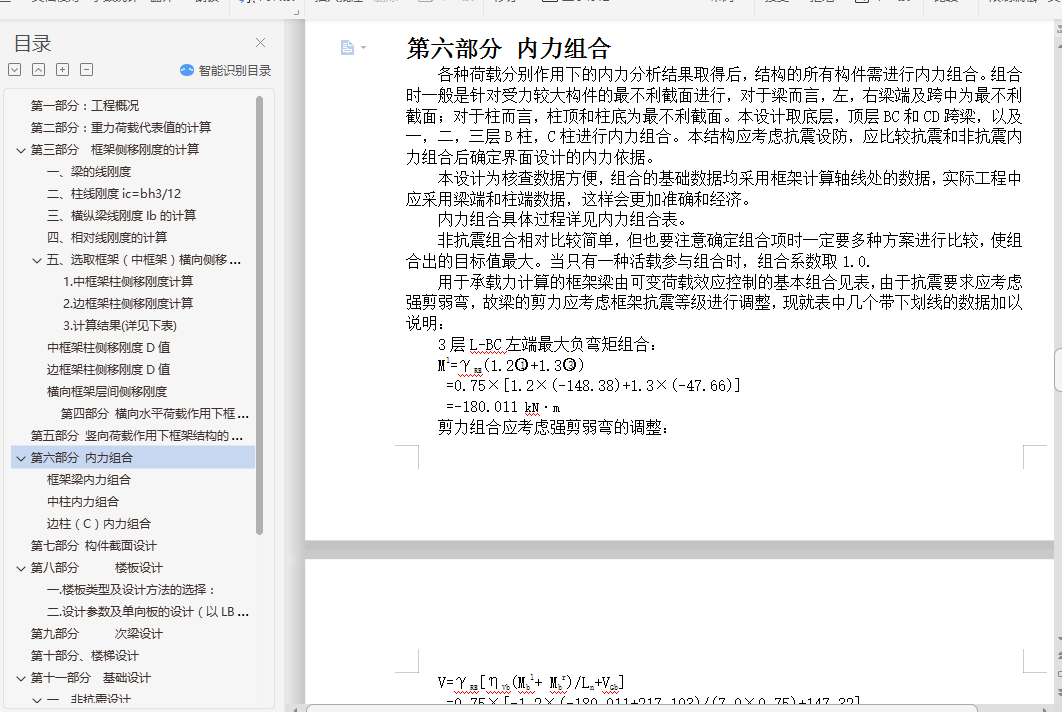The image size is (1062, 712).
Task: Open 边框架柱侧移刚度 D 值 heading
Action: (x=108, y=370)
